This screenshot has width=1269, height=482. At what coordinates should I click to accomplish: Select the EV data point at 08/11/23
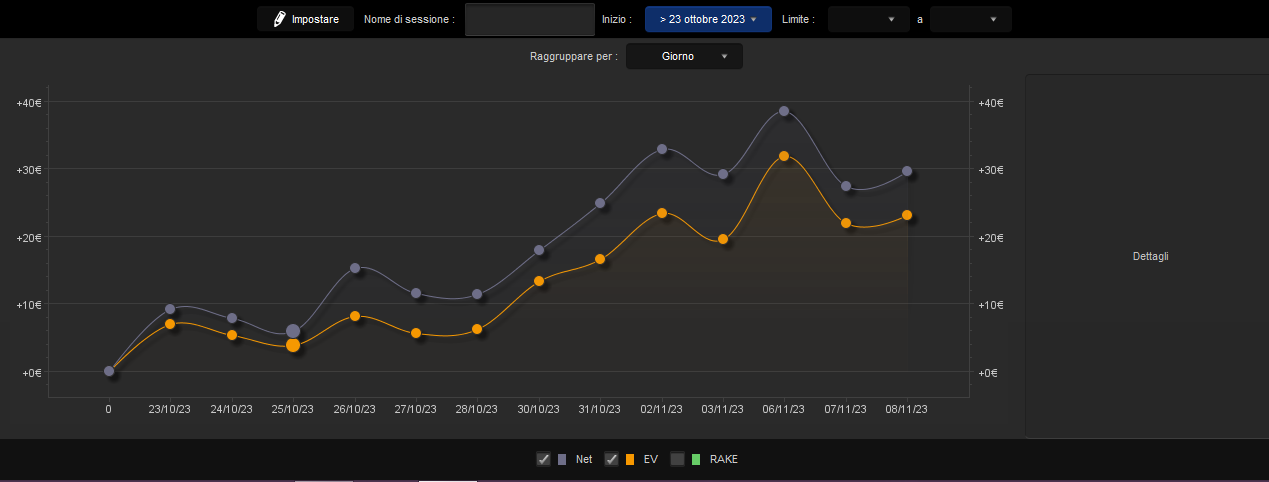(x=907, y=215)
